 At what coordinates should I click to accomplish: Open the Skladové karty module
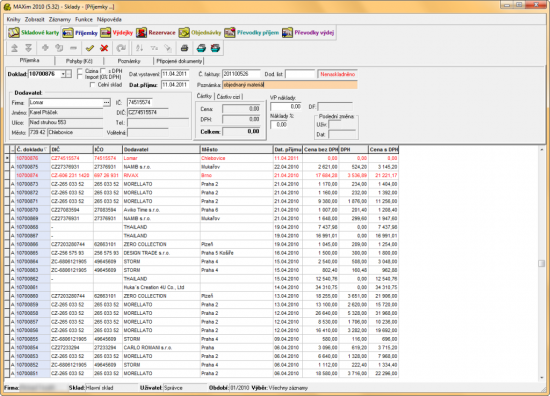(x=34, y=33)
